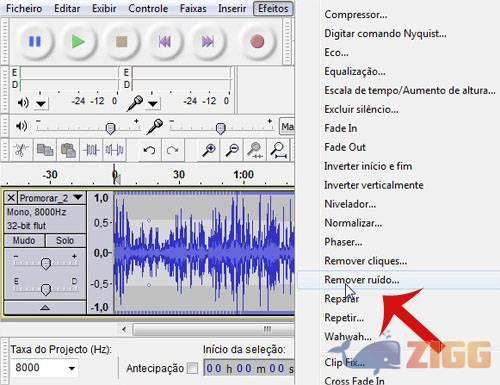Click the horizontal scrollbar under the track
This screenshot has width=500, height=385.
tap(213, 330)
